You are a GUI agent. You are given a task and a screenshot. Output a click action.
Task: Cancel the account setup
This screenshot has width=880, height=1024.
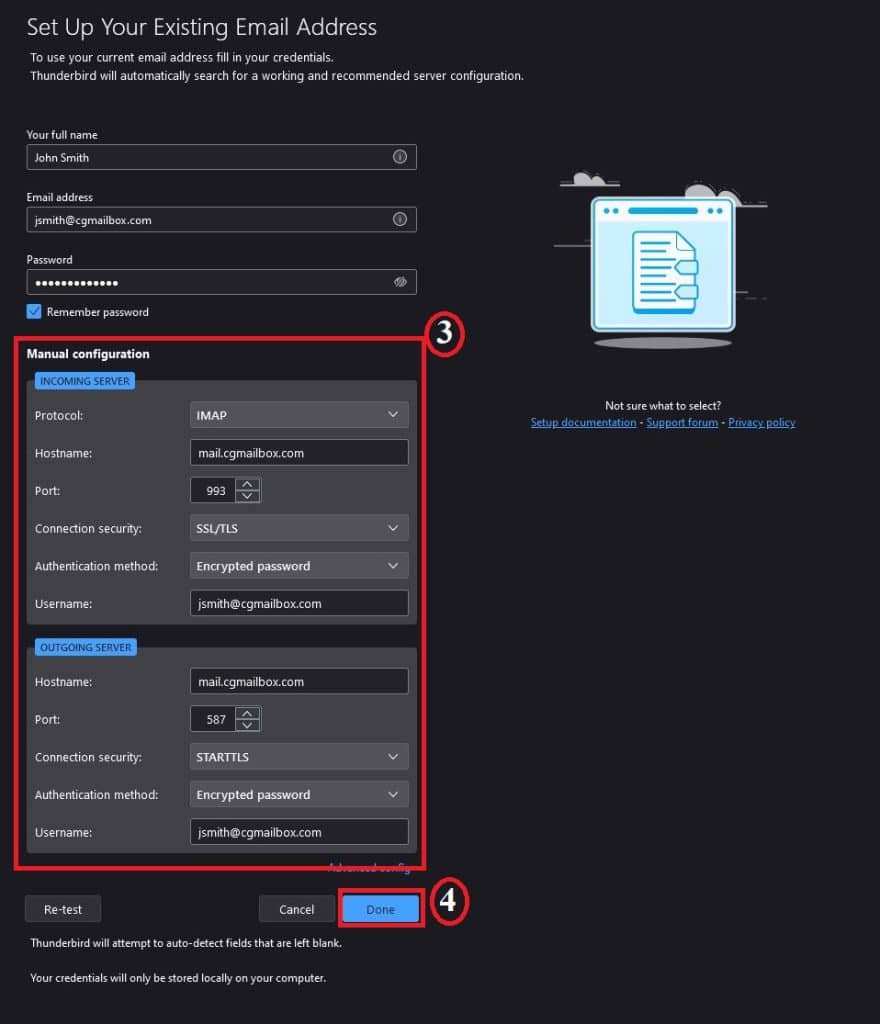[x=296, y=909]
